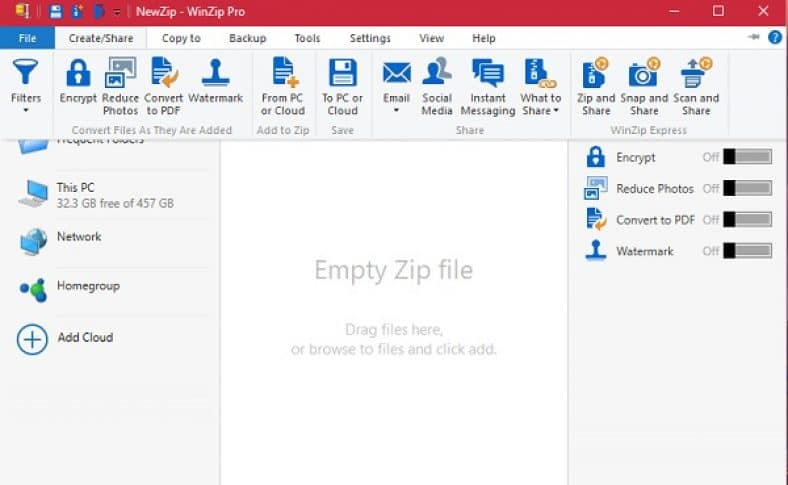
Task: Enable the Convert to PDF switch
Action: [x=748, y=219]
